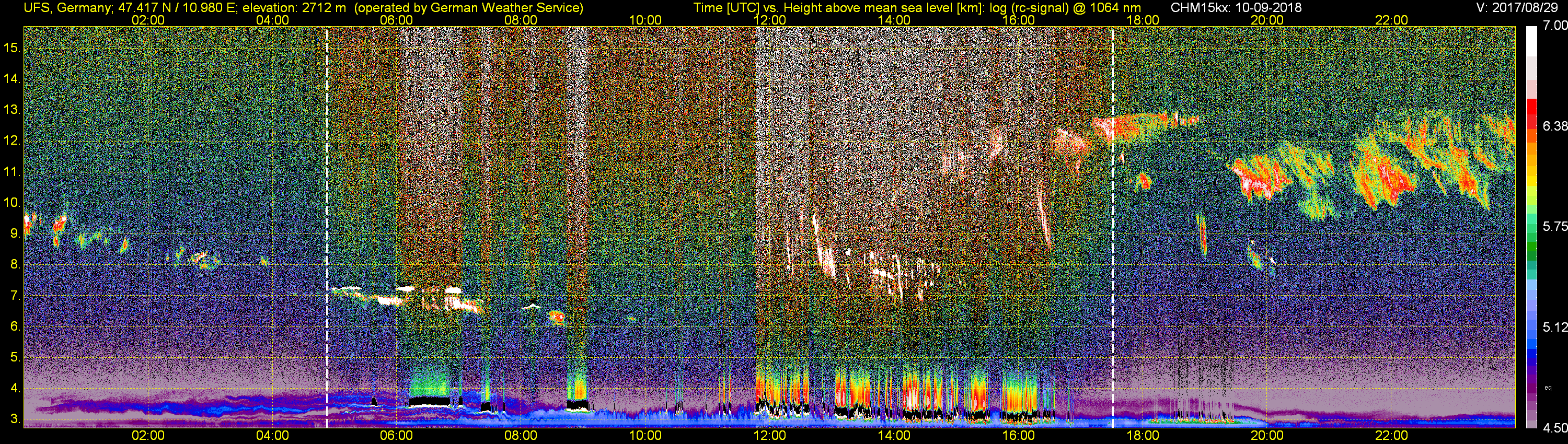
Task: Click the small "eq" label on the color scale
Action: [1549, 388]
